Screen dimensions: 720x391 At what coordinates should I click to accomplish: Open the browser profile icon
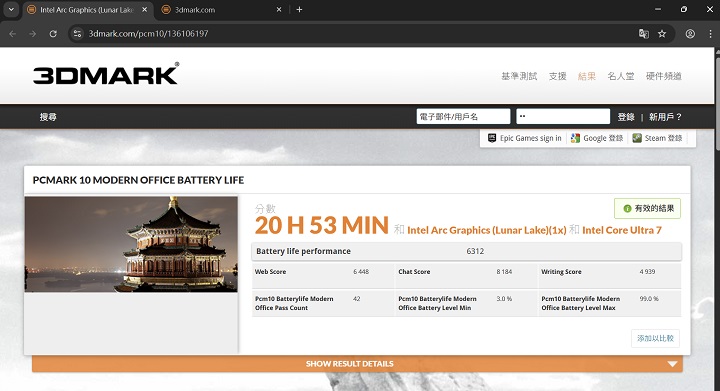click(690, 34)
